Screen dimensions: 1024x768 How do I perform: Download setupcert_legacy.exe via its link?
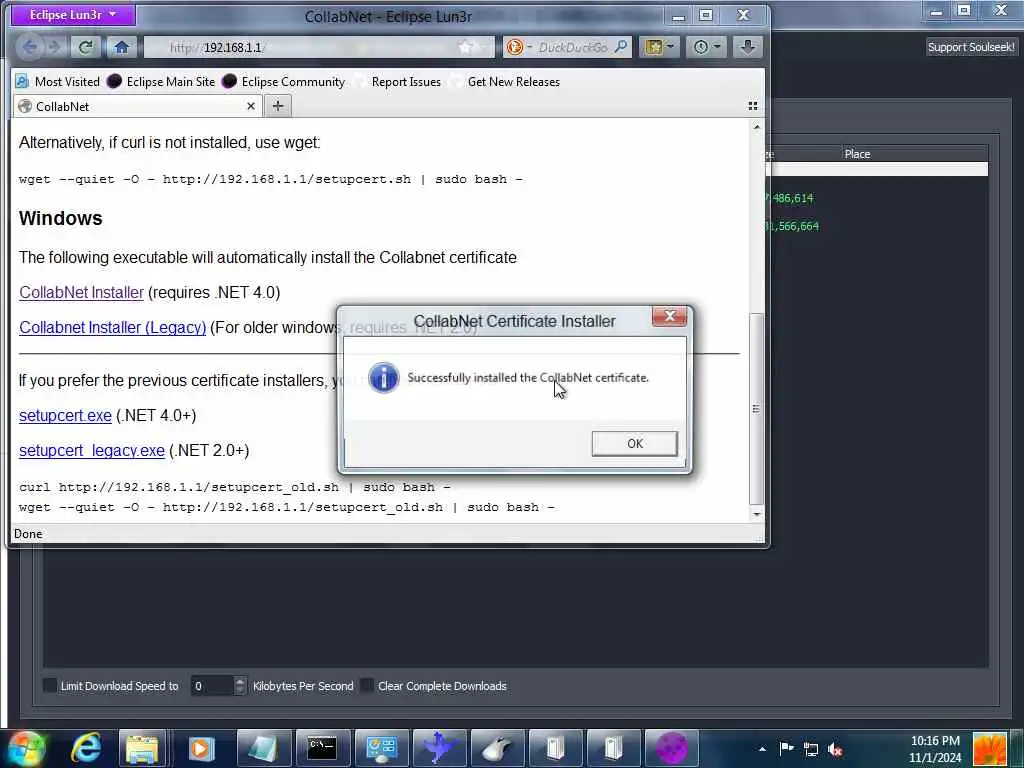tap(92, 451)
